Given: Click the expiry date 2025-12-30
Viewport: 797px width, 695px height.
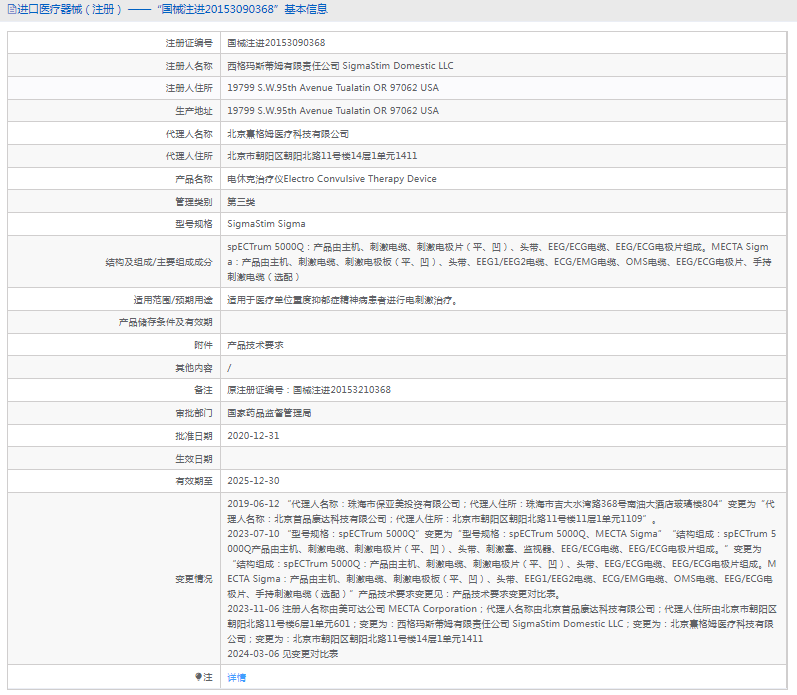Looking at the screenshot, I should 253,481.
